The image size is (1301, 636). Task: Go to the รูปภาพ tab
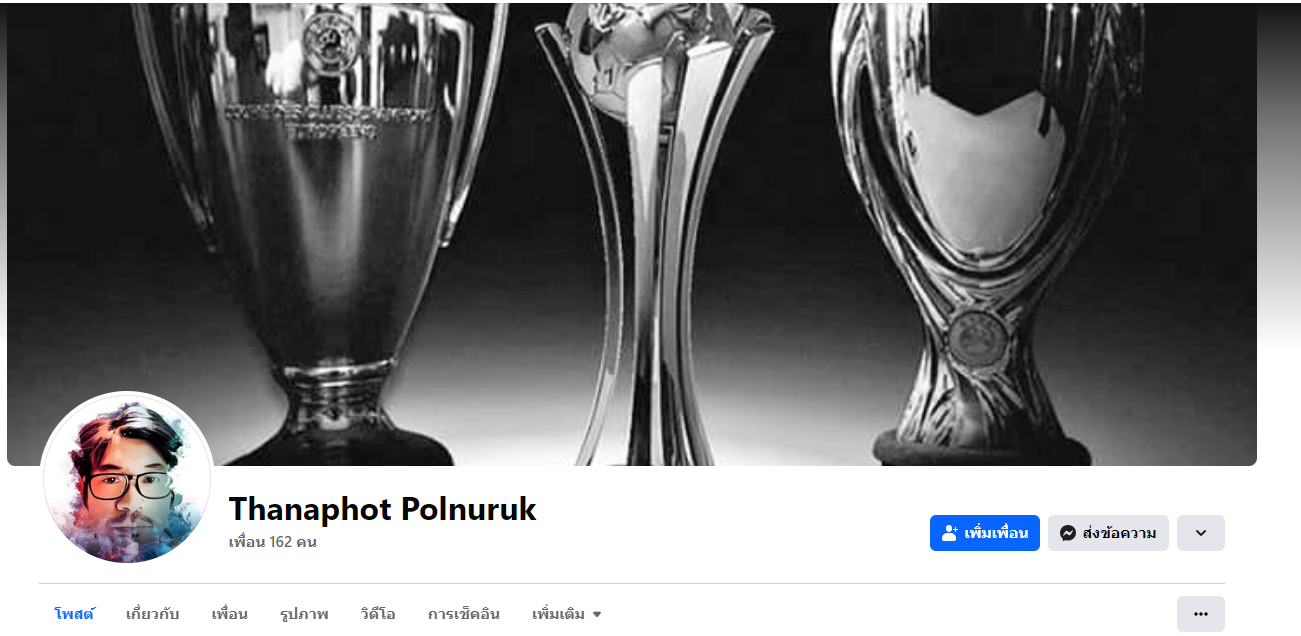click(304, 614)
